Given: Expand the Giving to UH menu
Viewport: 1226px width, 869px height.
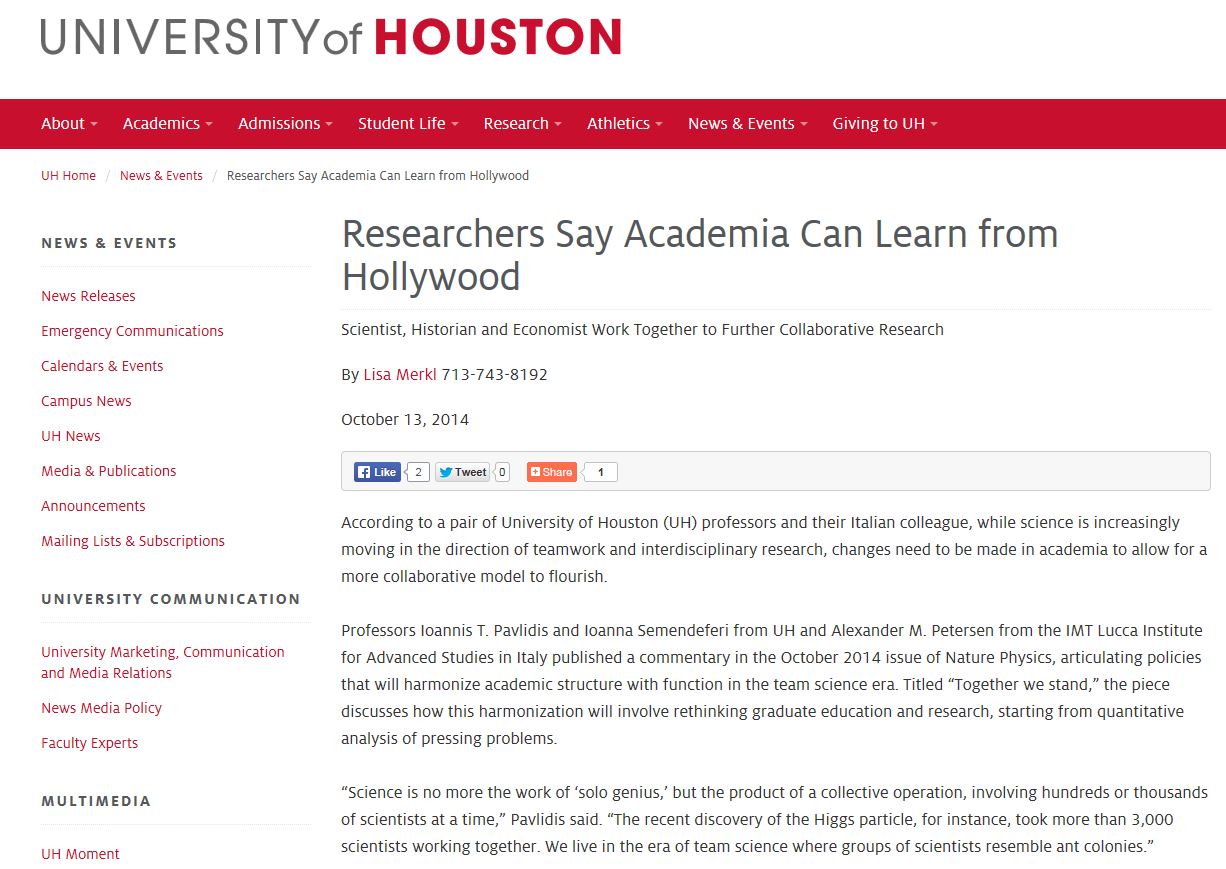Looking at the screenshot, I should 885,124.
